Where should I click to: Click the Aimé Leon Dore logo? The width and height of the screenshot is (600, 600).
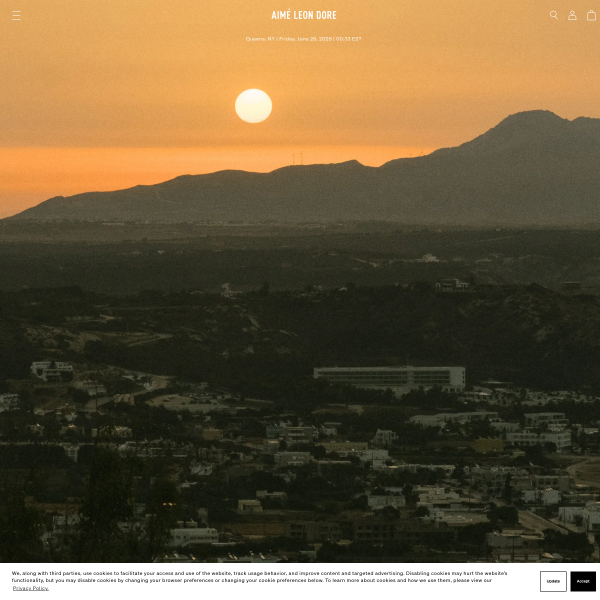pyautogui.click(x=304, y=15)
